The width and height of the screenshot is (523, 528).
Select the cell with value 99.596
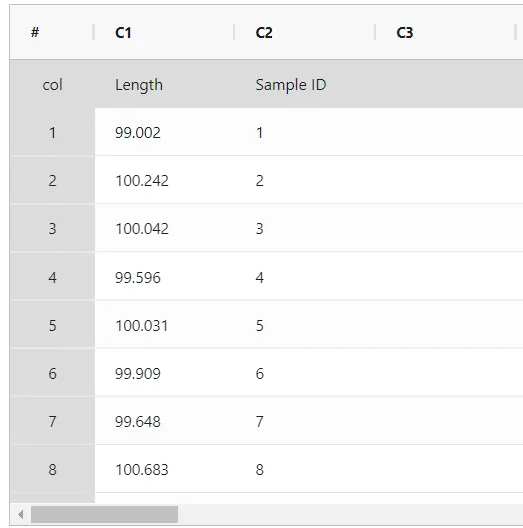[165, 277]
